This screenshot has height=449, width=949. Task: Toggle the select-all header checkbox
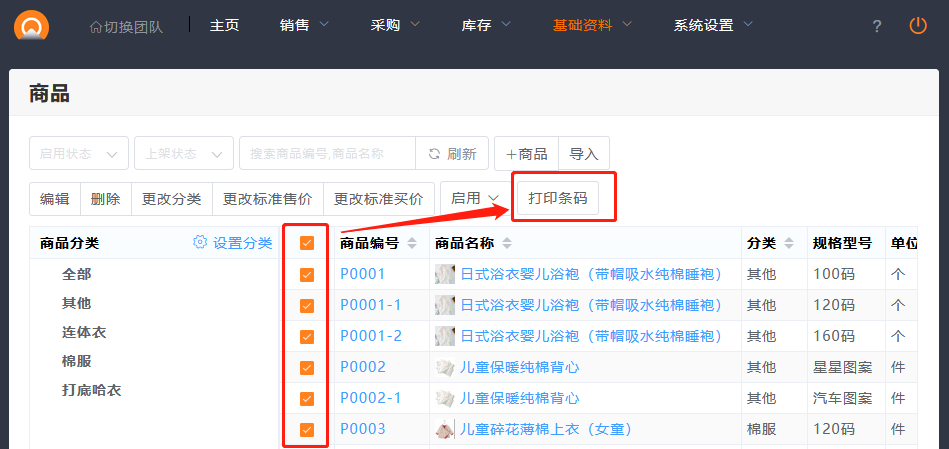tap(307, 243)
